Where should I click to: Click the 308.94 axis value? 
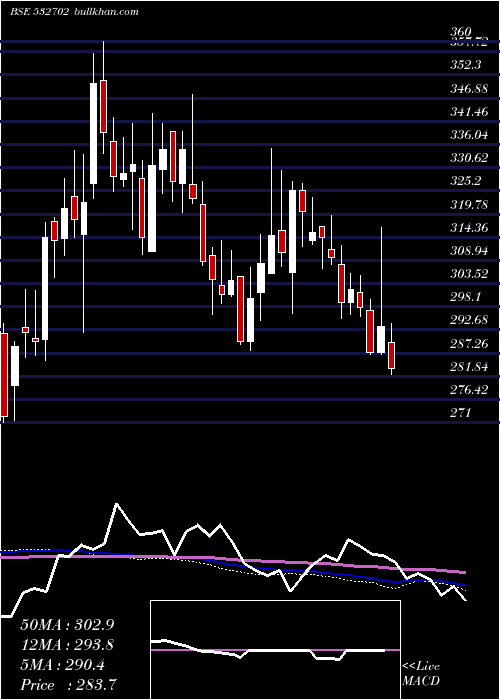click(469, 251)
